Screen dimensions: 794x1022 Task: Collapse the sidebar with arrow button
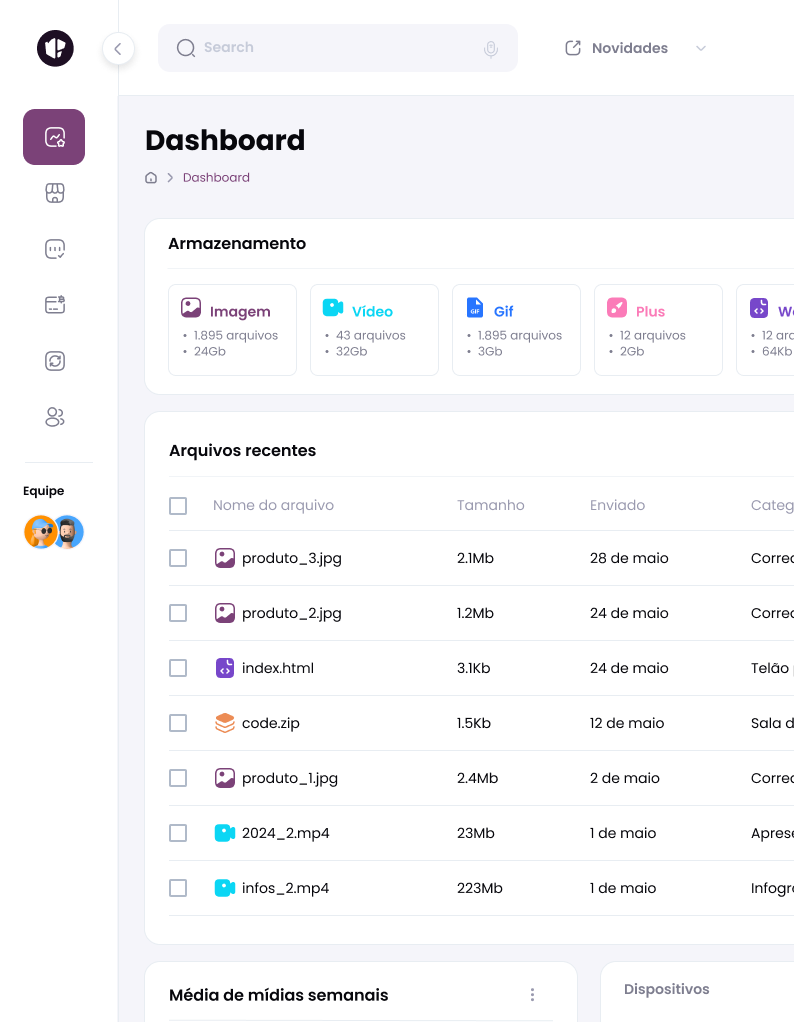pyautogui.click(x=118, y=48)
